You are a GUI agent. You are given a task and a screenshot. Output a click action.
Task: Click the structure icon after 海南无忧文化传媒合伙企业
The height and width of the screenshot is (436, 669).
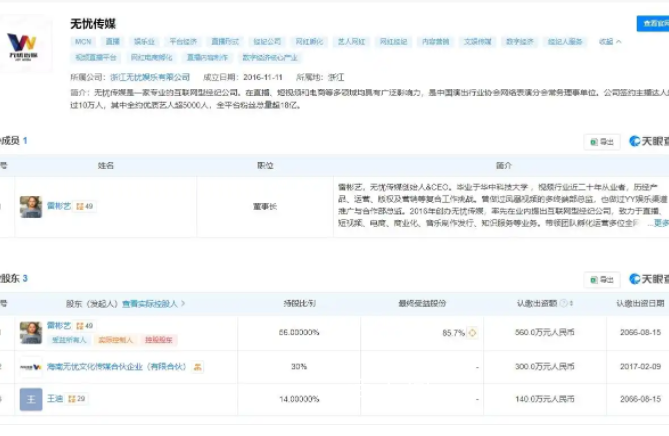[198, 367]
